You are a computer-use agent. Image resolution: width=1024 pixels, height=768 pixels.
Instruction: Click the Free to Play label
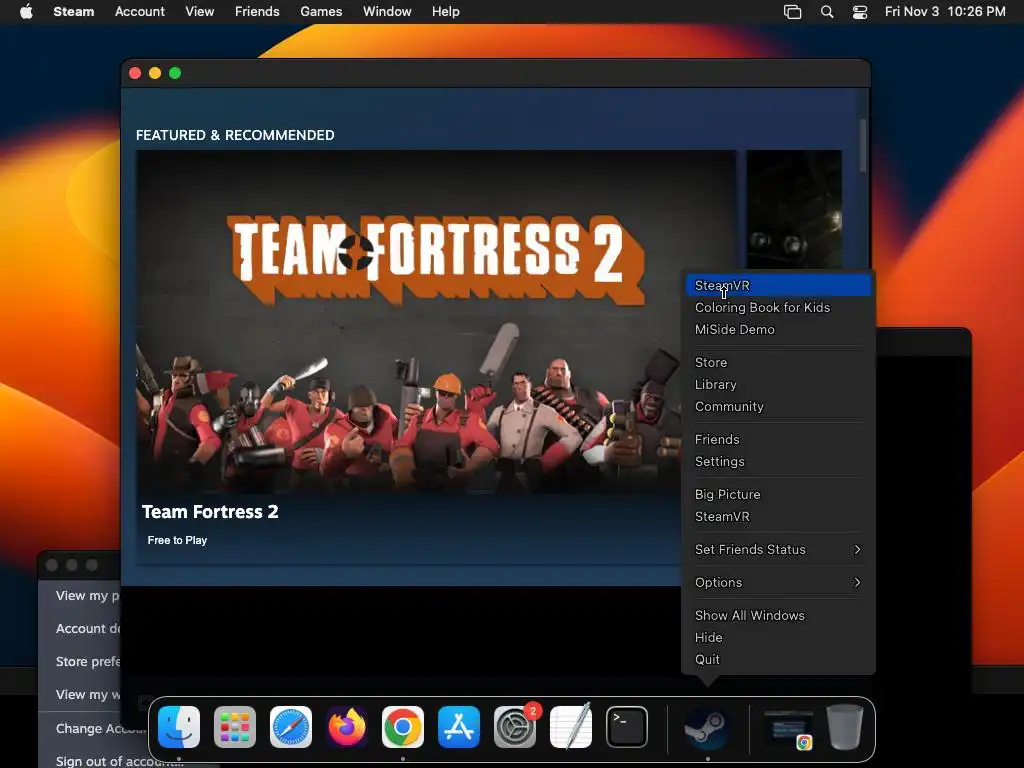(x=177, y=540)
